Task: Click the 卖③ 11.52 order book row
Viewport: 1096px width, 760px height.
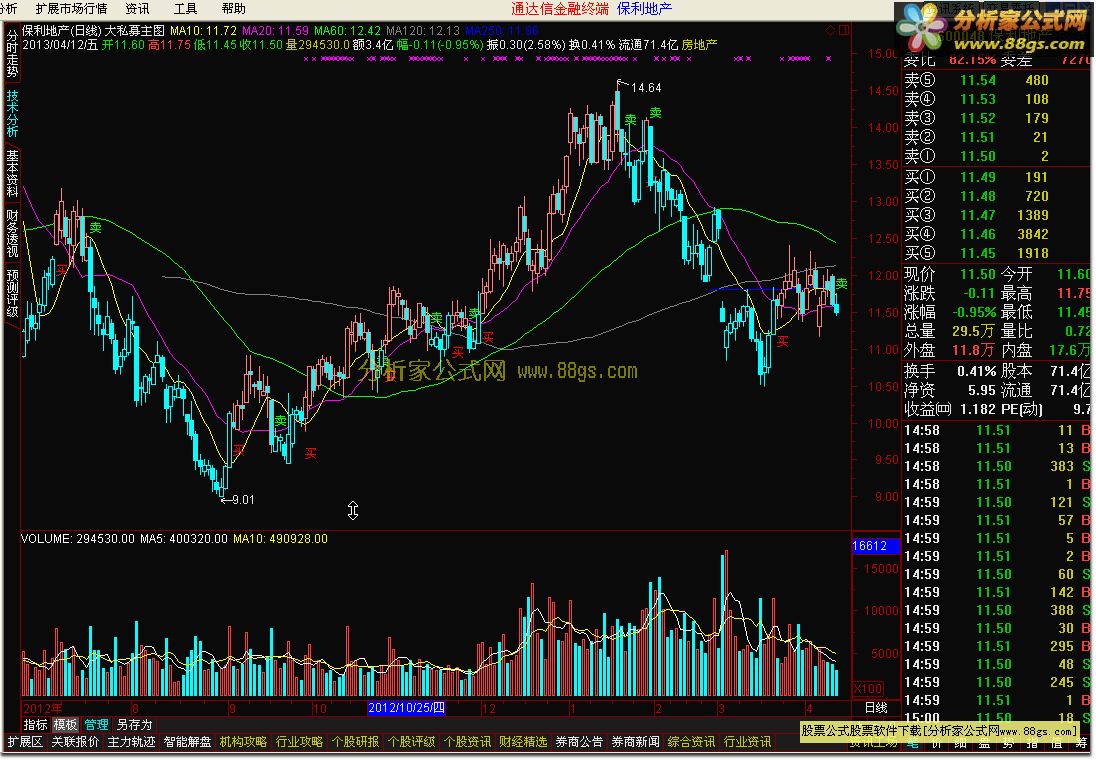Action: pyautogui.click(x=997, y=118)
